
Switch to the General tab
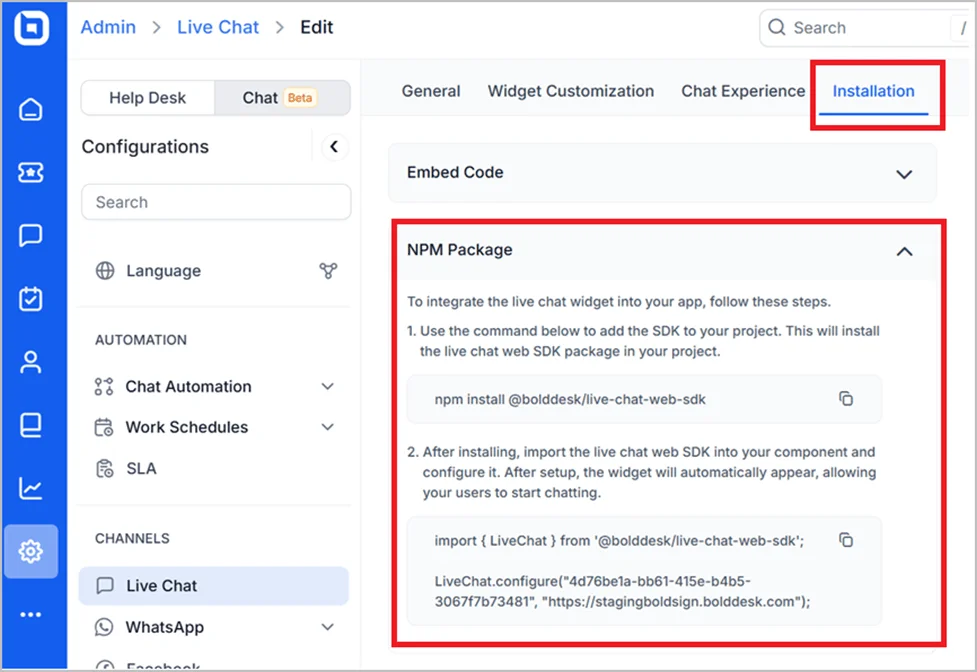point(431,91)
